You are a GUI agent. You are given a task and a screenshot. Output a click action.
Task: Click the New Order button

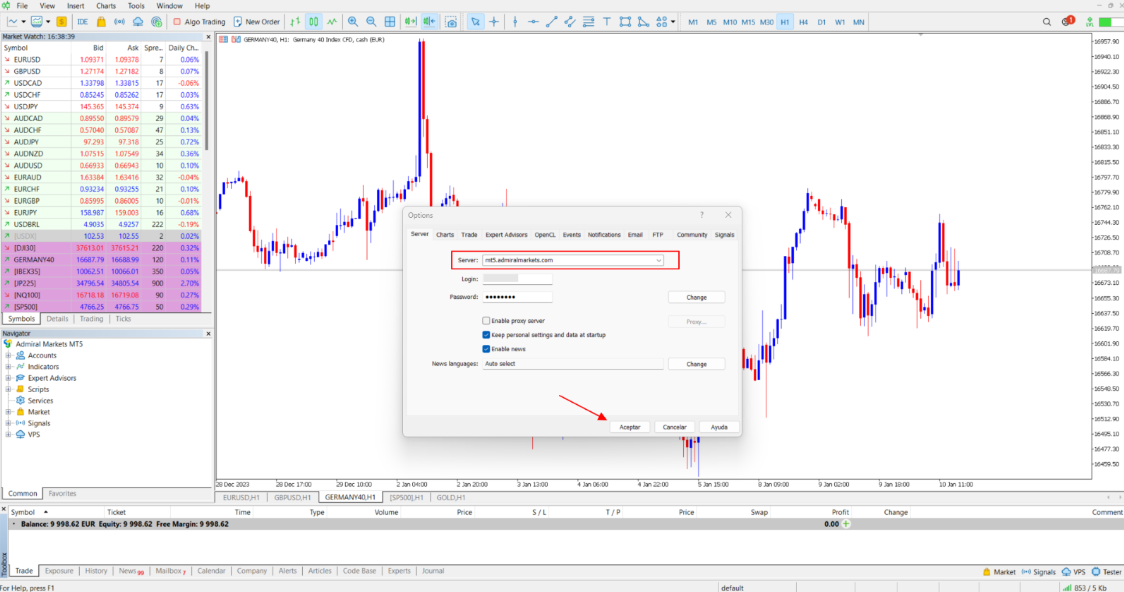257,22
